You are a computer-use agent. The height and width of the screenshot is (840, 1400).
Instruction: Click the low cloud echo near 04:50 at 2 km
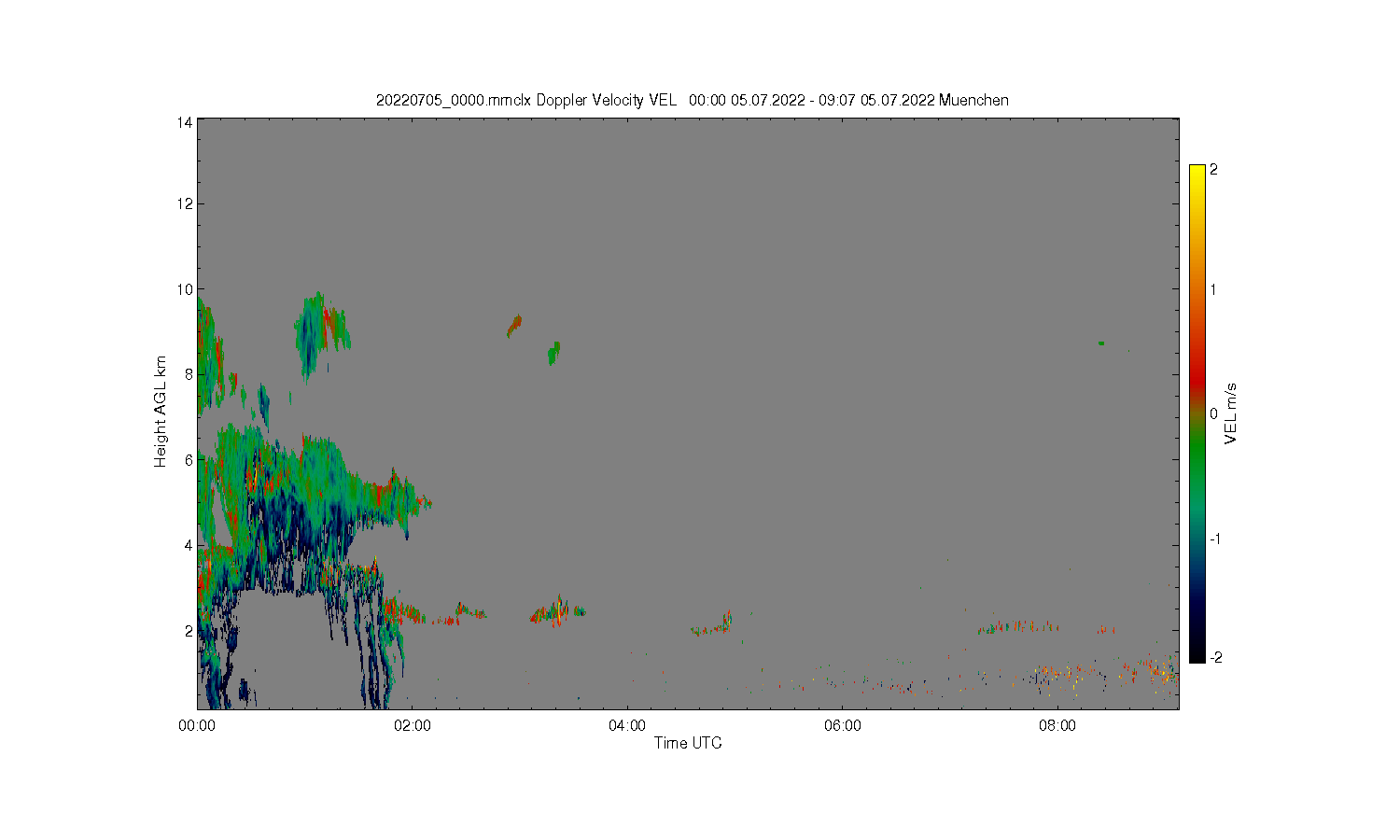[x=712, y=624]
